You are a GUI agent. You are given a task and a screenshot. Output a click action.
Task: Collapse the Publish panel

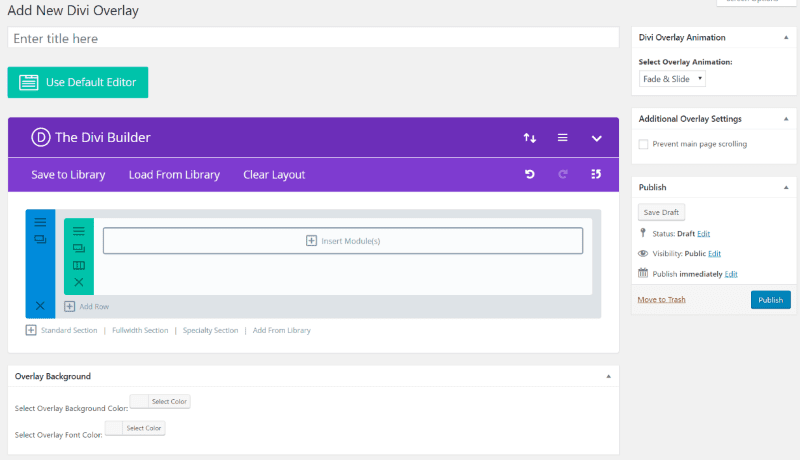pyautogui.click(x=786, y=188)
